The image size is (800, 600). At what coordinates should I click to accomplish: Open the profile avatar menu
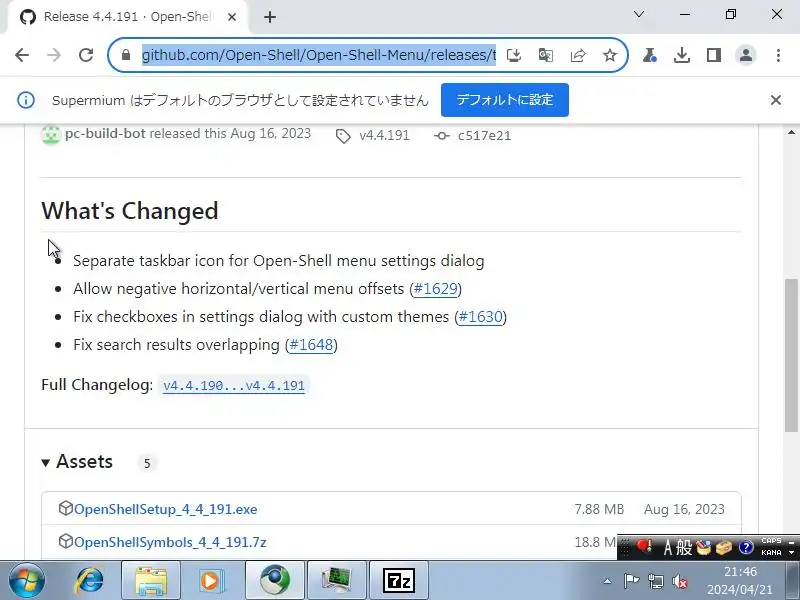click(746, 55)
